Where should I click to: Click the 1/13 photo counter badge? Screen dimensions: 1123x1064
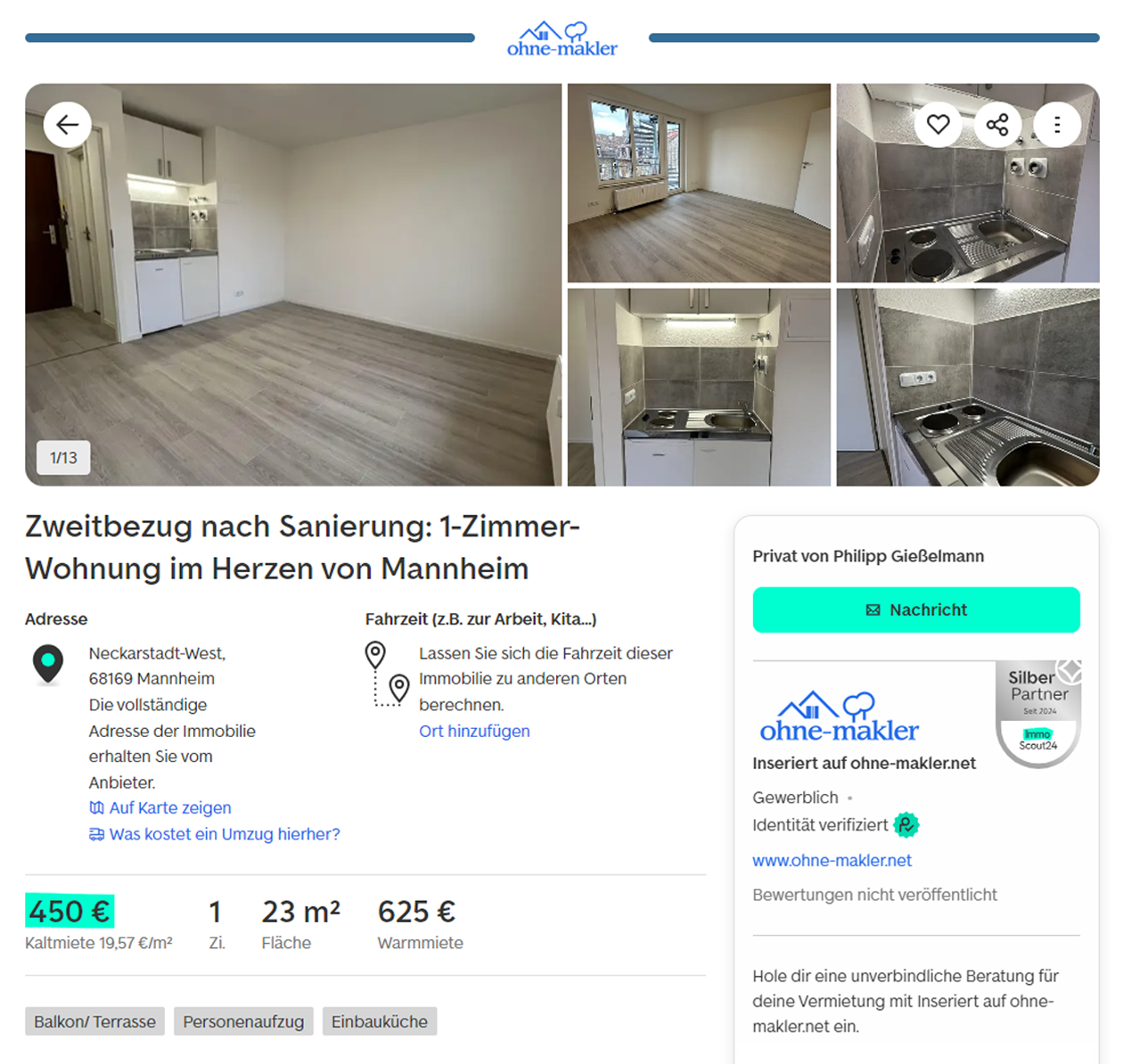[63, 458]
